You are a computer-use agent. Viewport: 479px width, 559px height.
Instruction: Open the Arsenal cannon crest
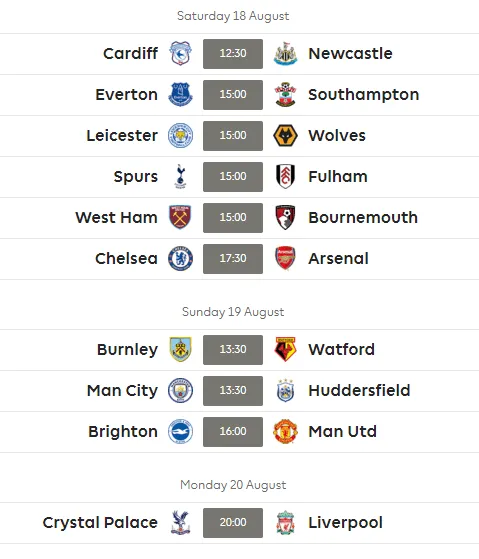click(x=285, y=258)
